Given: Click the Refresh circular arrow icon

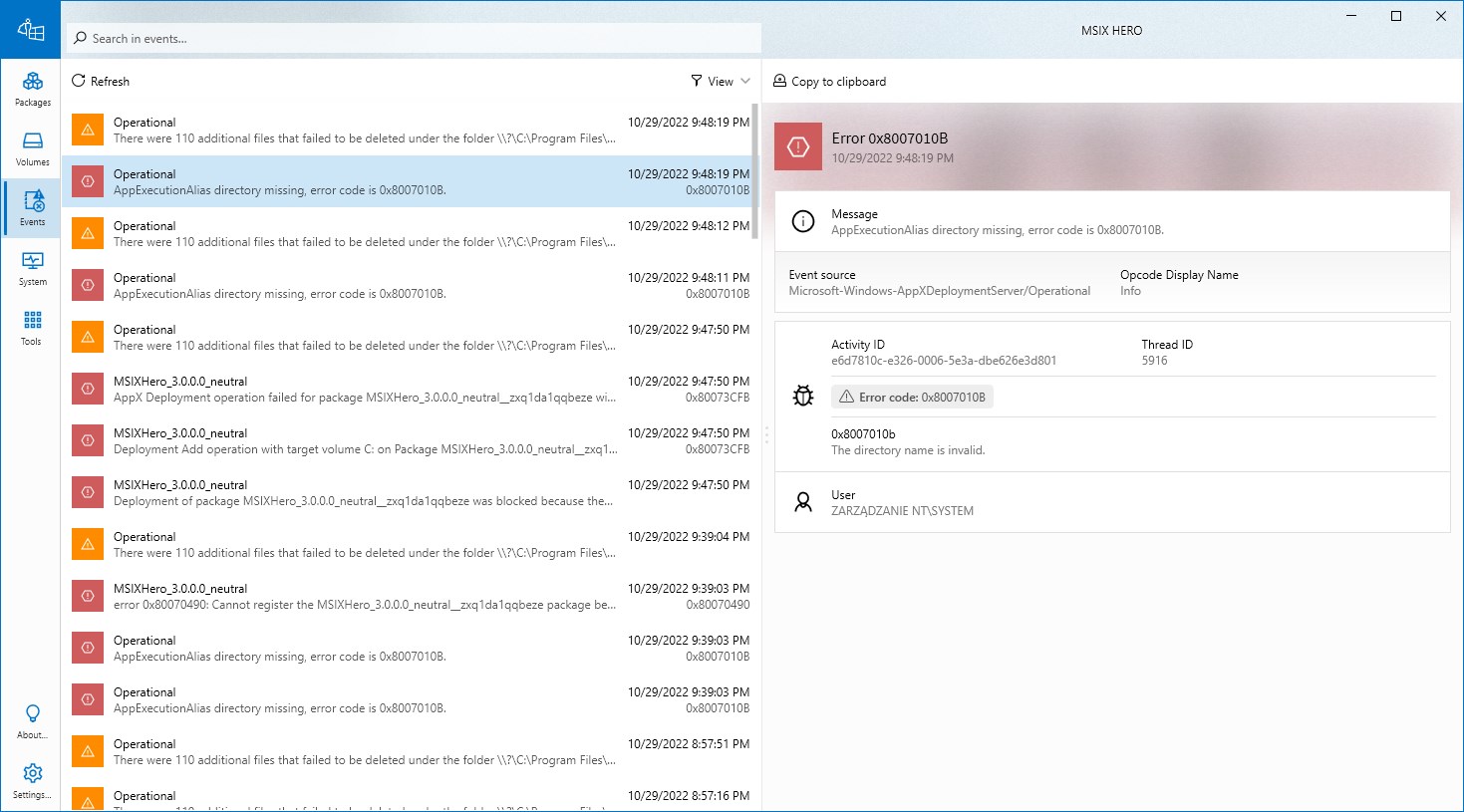Looking at the screenshot, I should point(79,81).
